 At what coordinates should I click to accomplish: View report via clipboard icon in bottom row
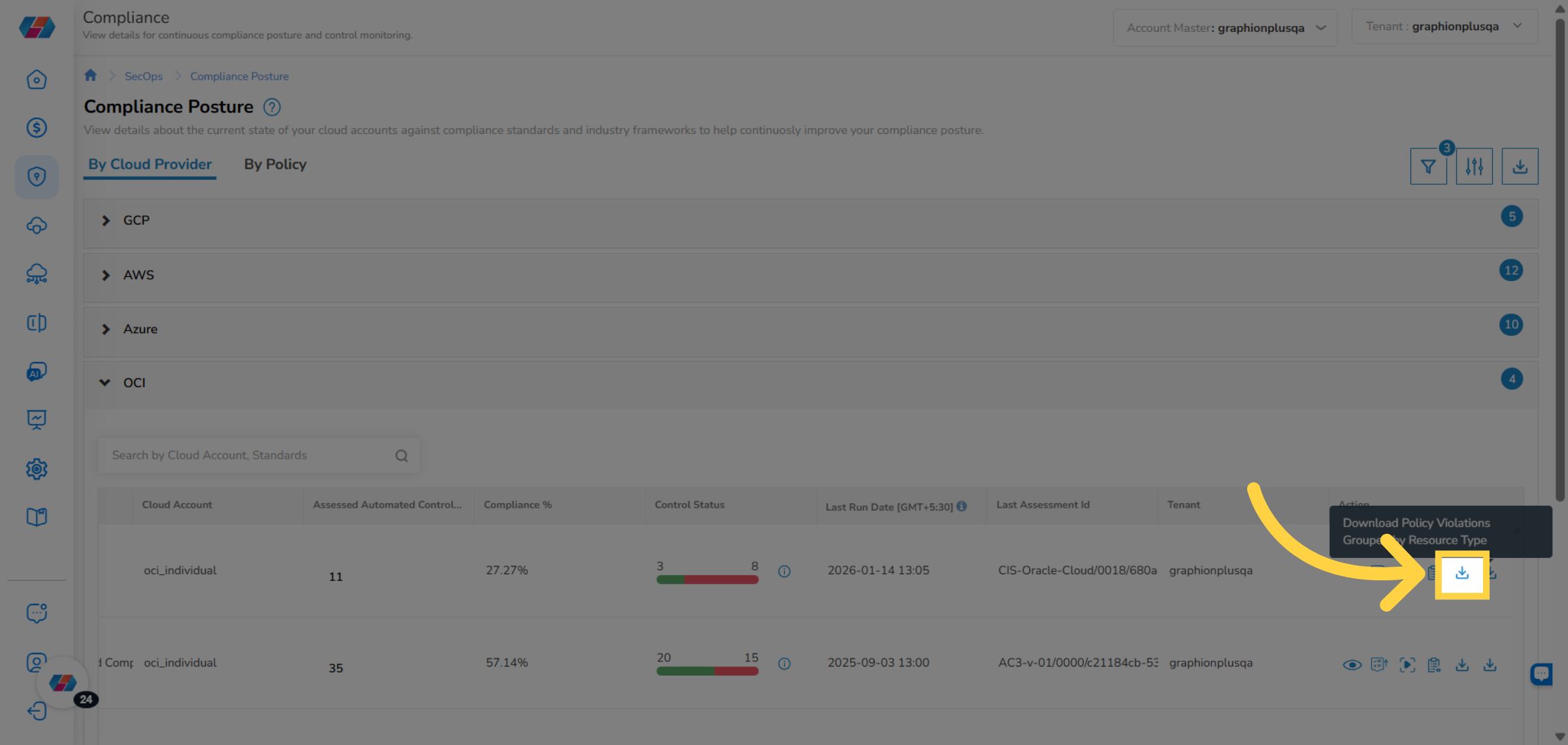1435,664
